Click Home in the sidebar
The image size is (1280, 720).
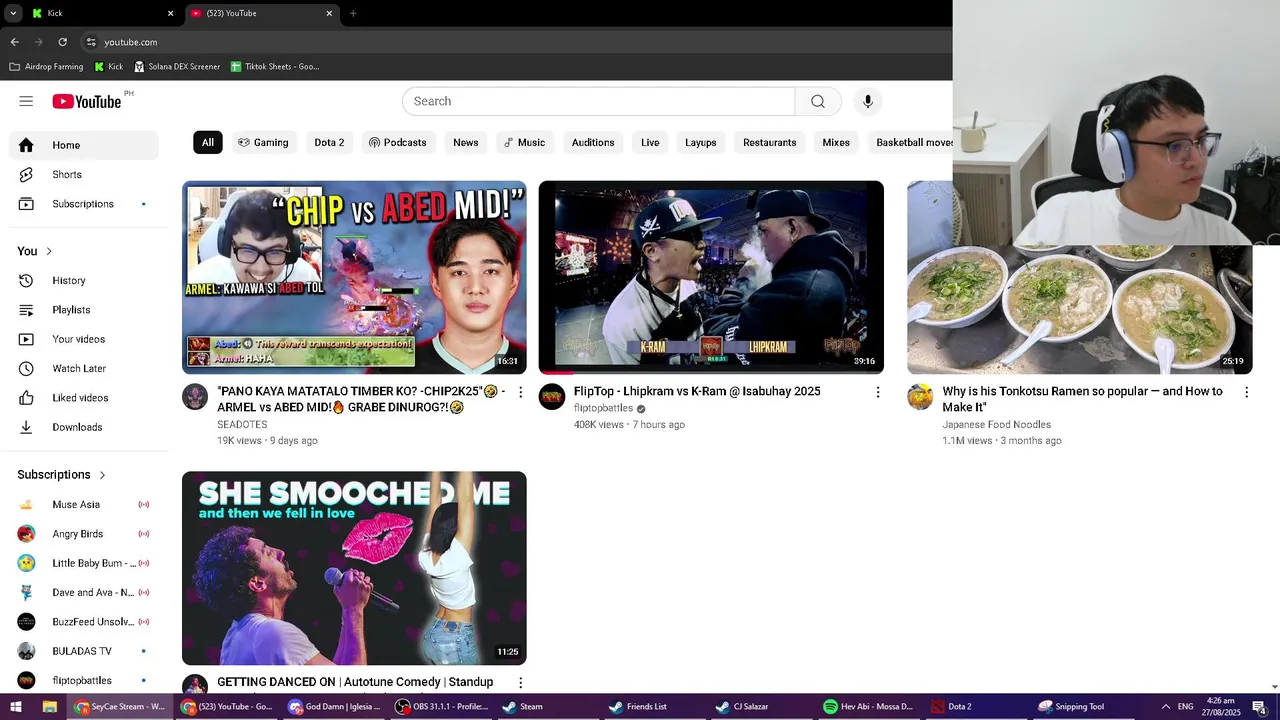84,145
